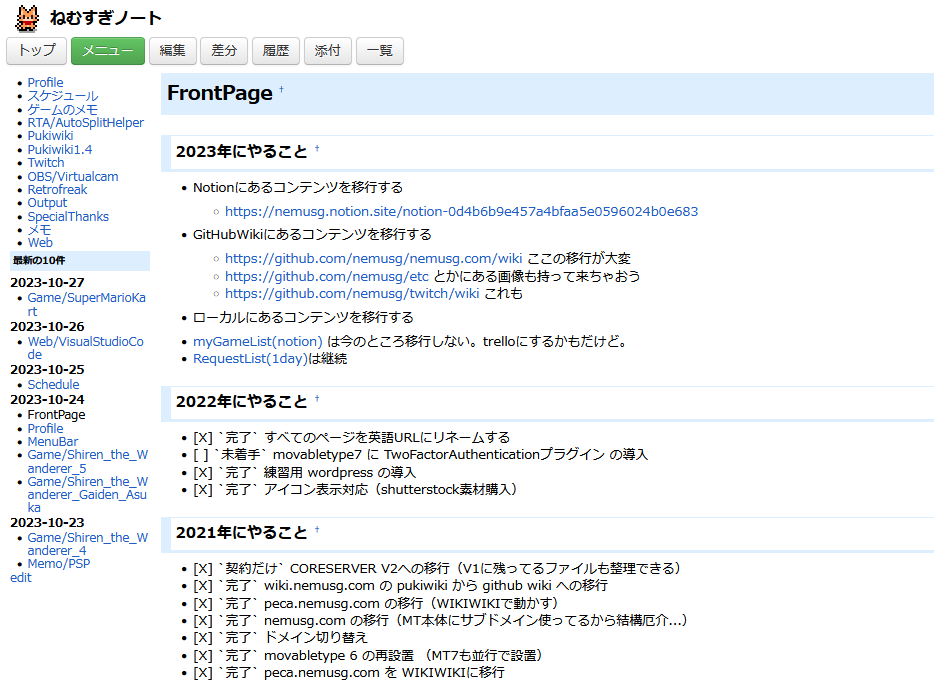Open the OBS/Virtualcam sidebar link
The width and height of the screenshot is (934, 691).
(x=72, y=176)
